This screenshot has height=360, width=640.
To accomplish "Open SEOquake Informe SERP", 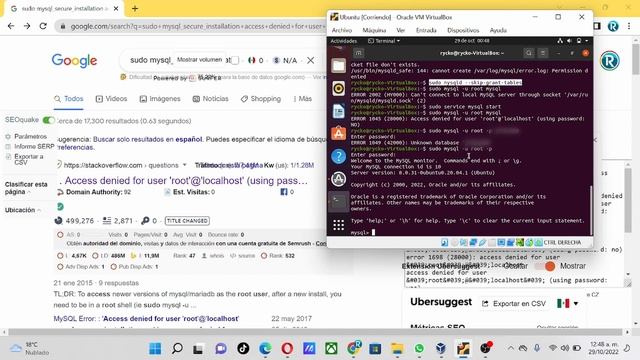I will click(30, 146).
